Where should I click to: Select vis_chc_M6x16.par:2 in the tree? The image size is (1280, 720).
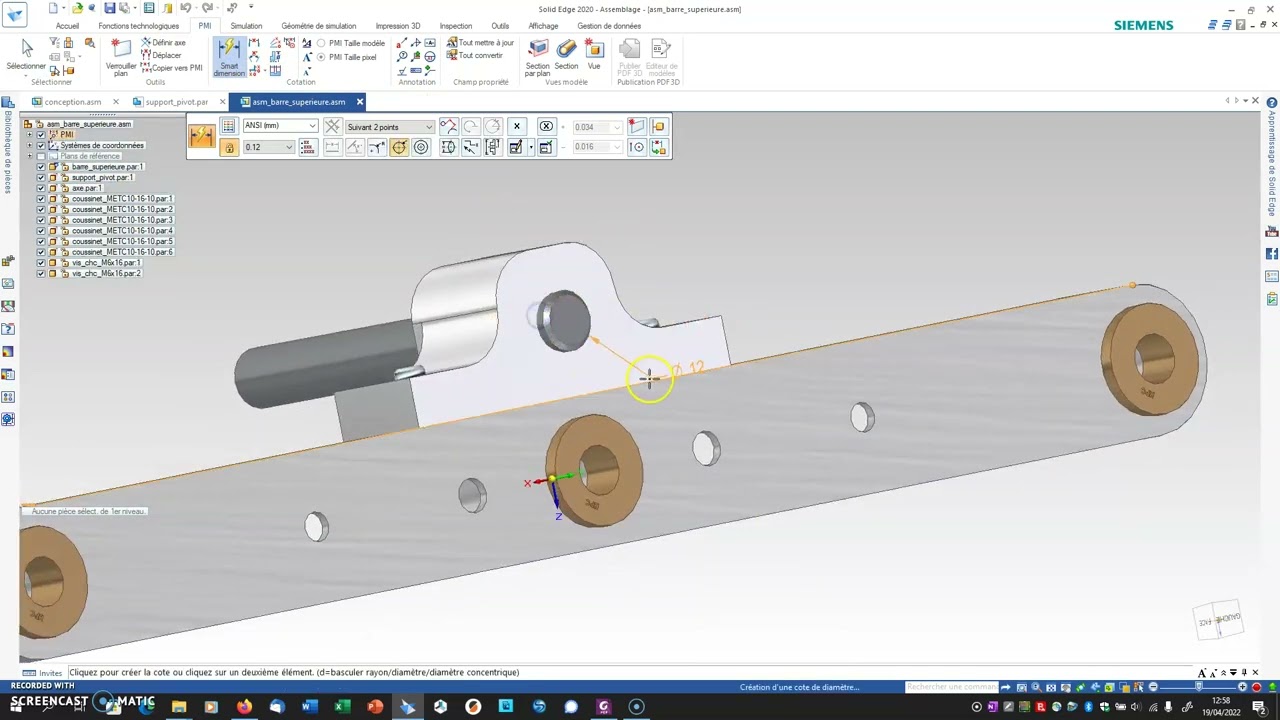106,273
